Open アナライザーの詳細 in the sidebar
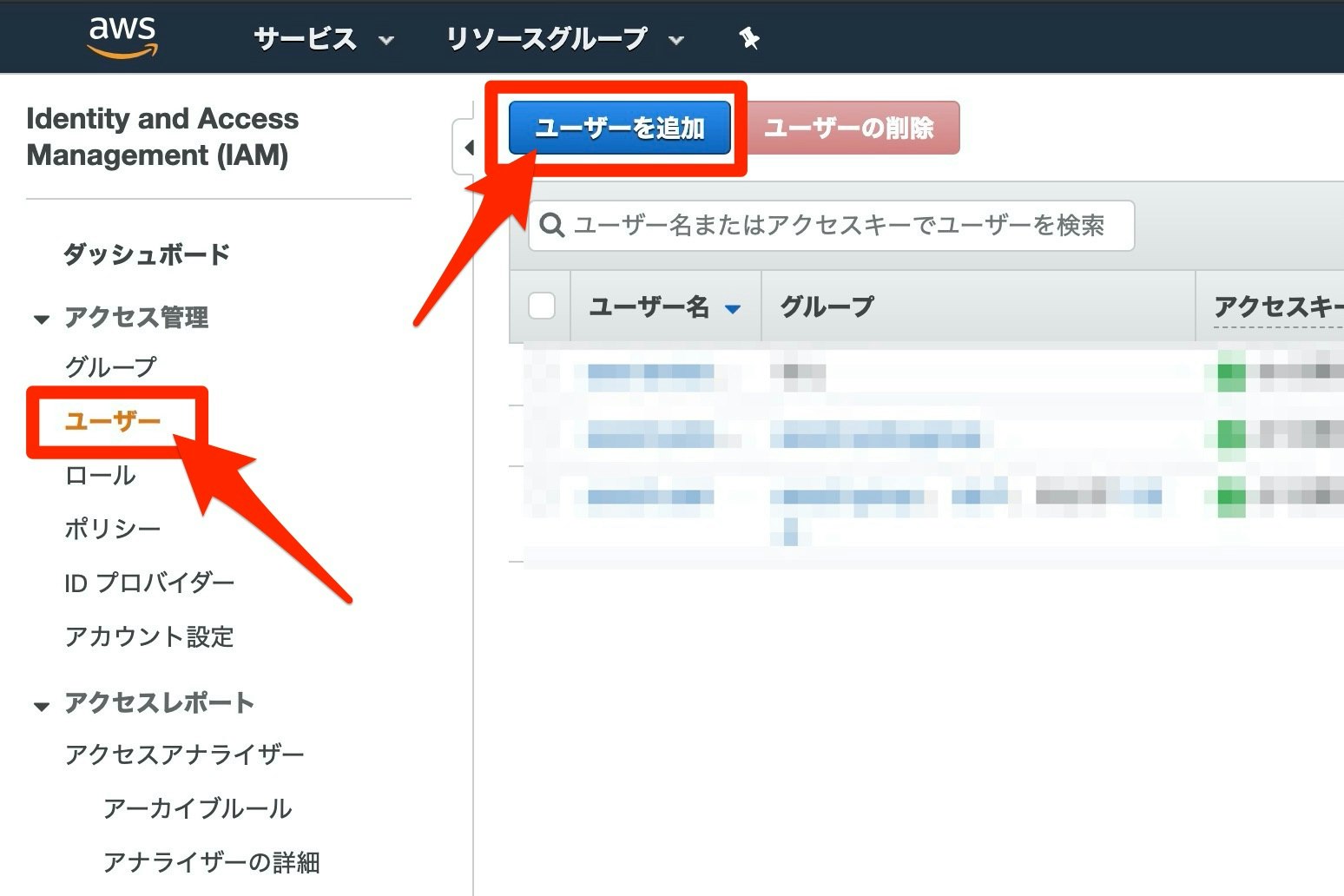The image size is (1344, 896). pos(212,862)
